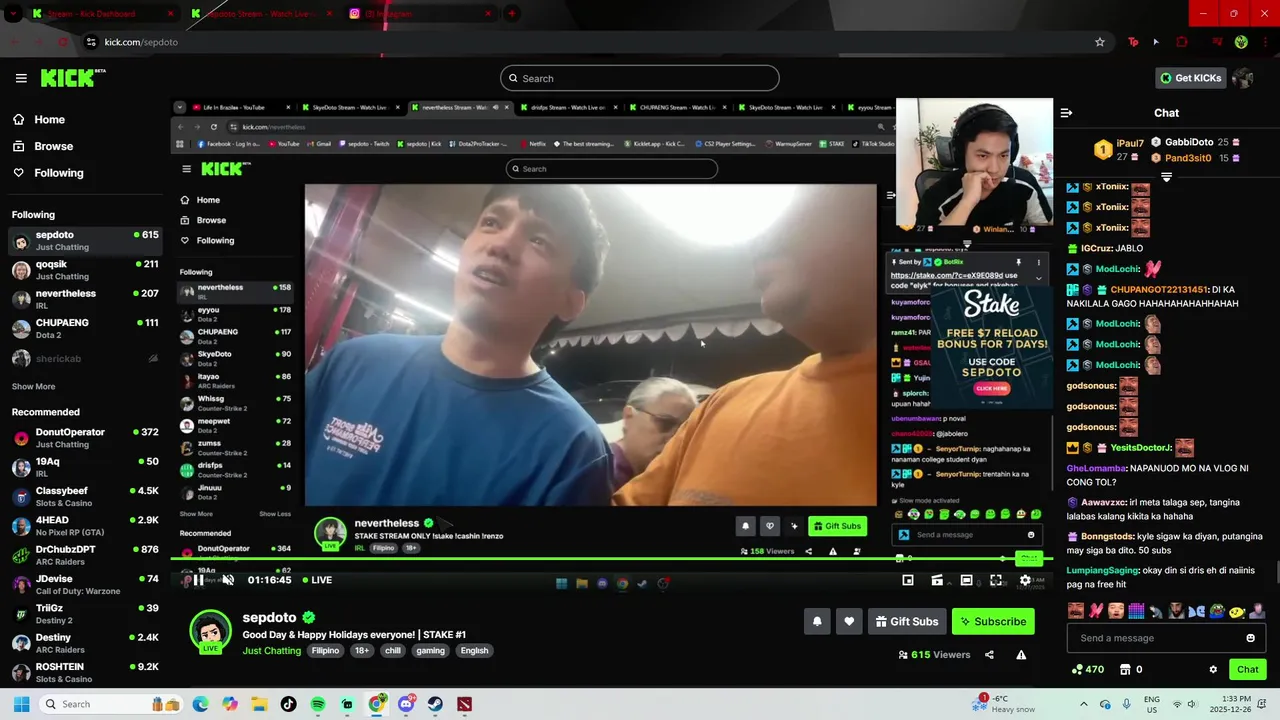This screenshot has height=720, width=1280.
Task: Select the Filipino tag
Action: [x=325, y=651]
